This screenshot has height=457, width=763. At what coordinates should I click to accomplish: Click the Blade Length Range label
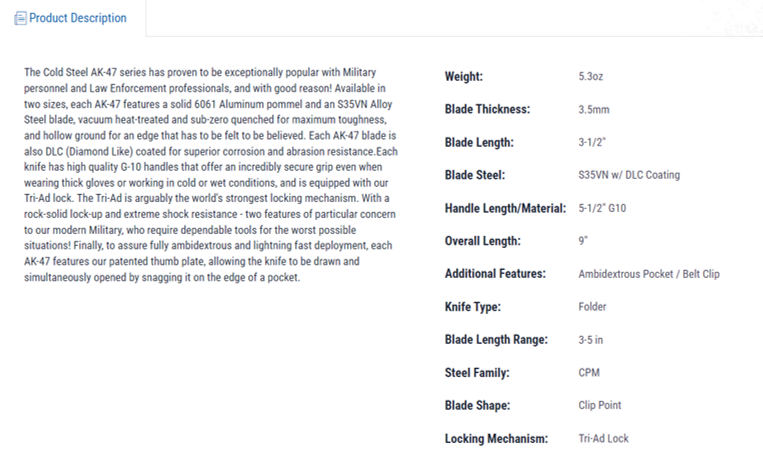click(x=496, y=340)
